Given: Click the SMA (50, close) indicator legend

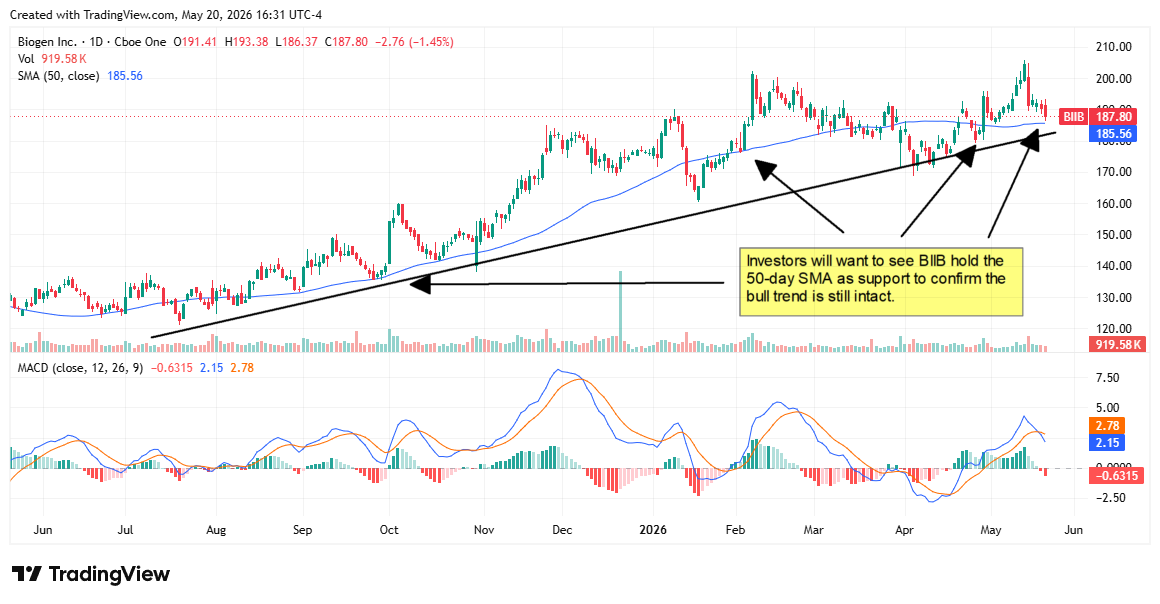Looking at the screenshot, I should coord(58,76).
